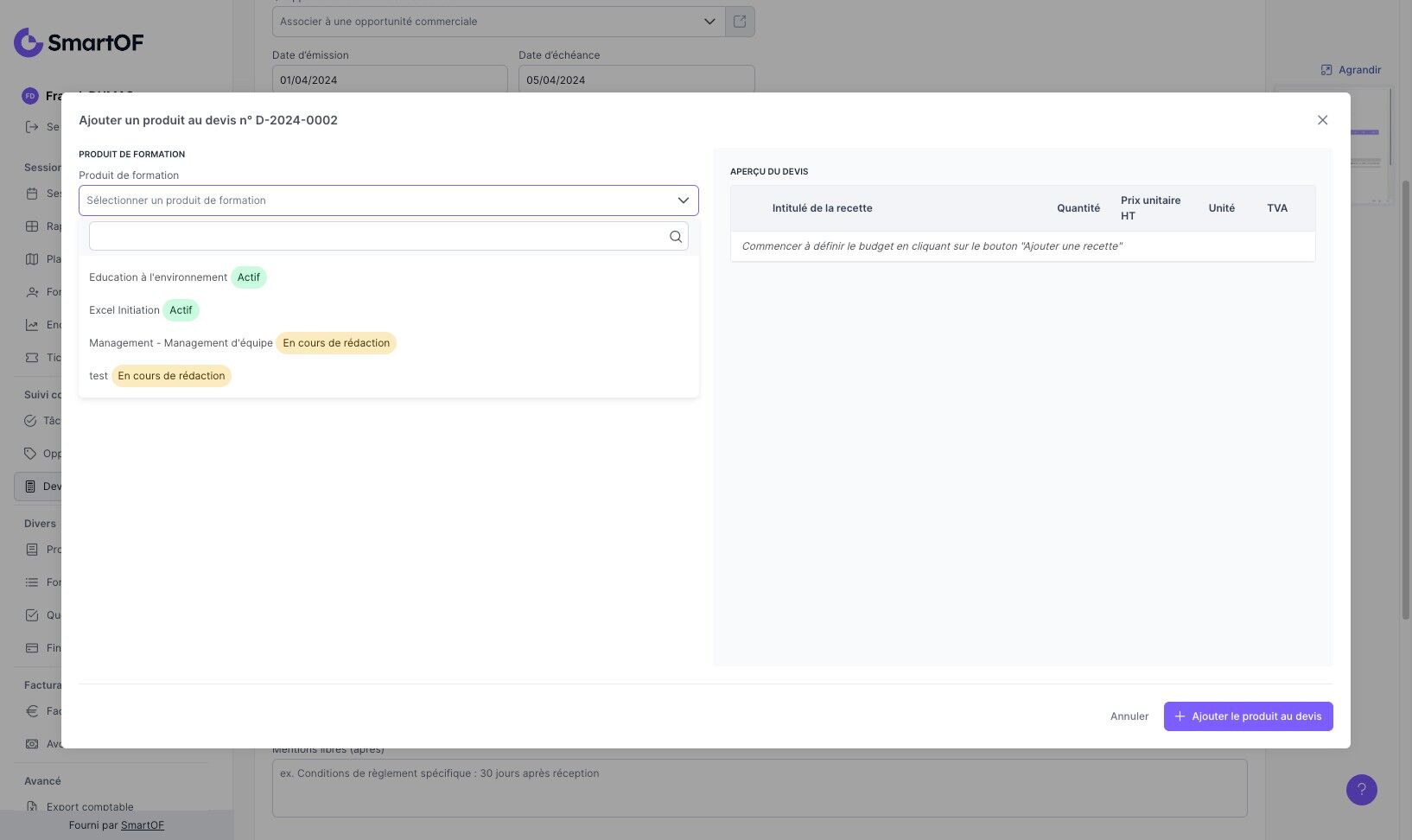This screenshot has width=1412, height=840.
Task: Click the euro icon under Facturation
Action: click(32, 711)
